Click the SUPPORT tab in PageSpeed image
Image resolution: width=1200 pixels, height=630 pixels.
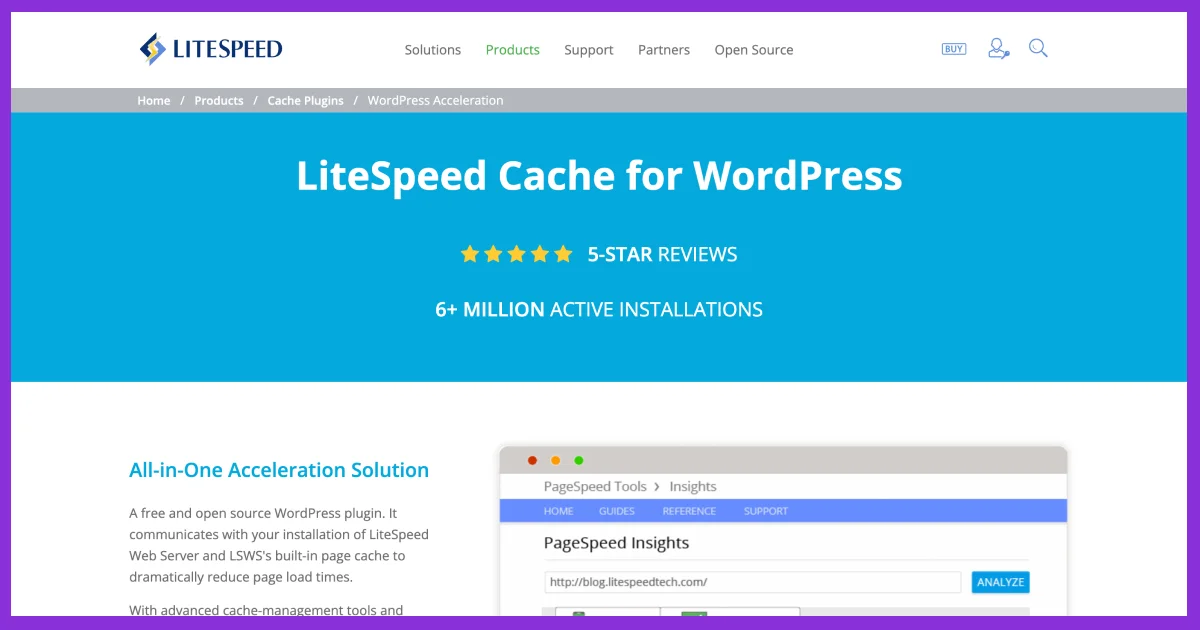[766, 511]
